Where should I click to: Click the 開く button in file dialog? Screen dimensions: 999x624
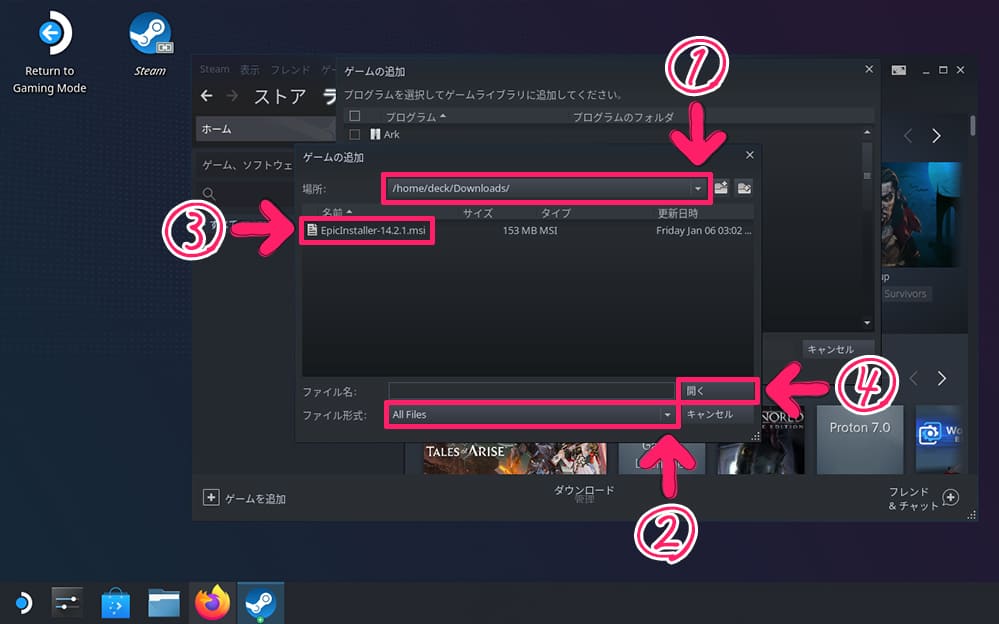click(719, 391)
